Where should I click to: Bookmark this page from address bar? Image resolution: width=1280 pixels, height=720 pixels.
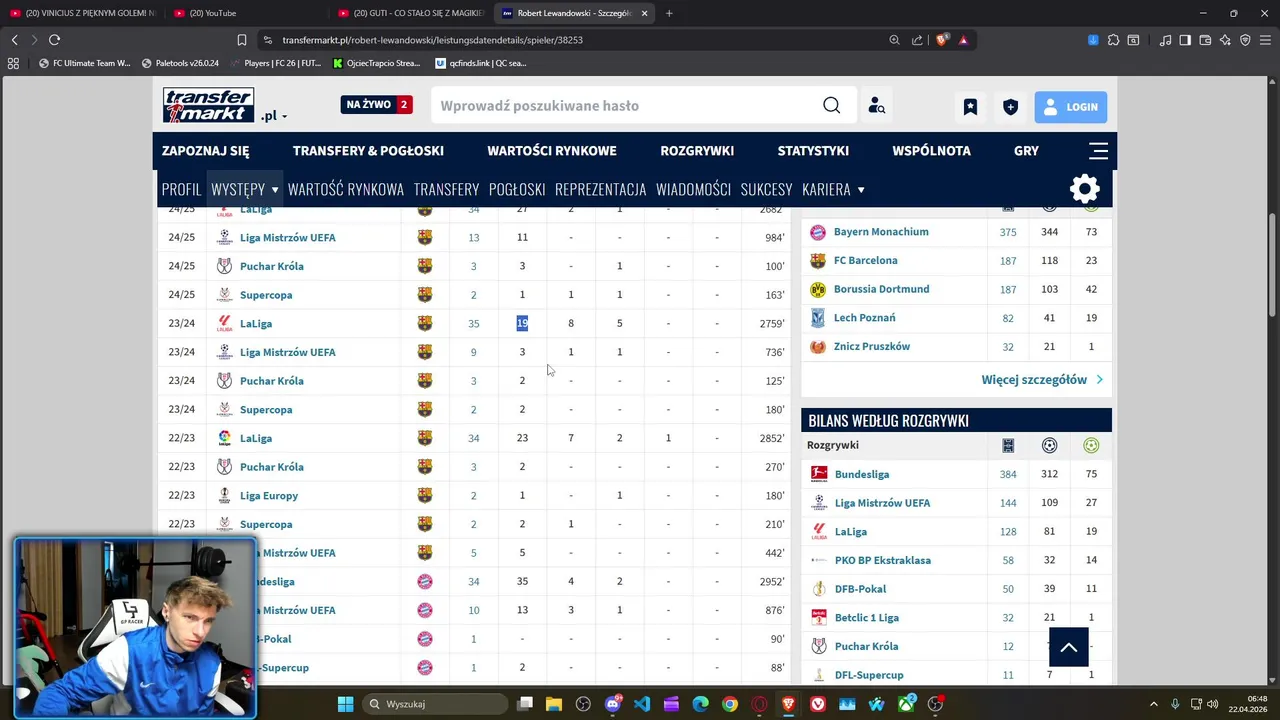(241, 40)
